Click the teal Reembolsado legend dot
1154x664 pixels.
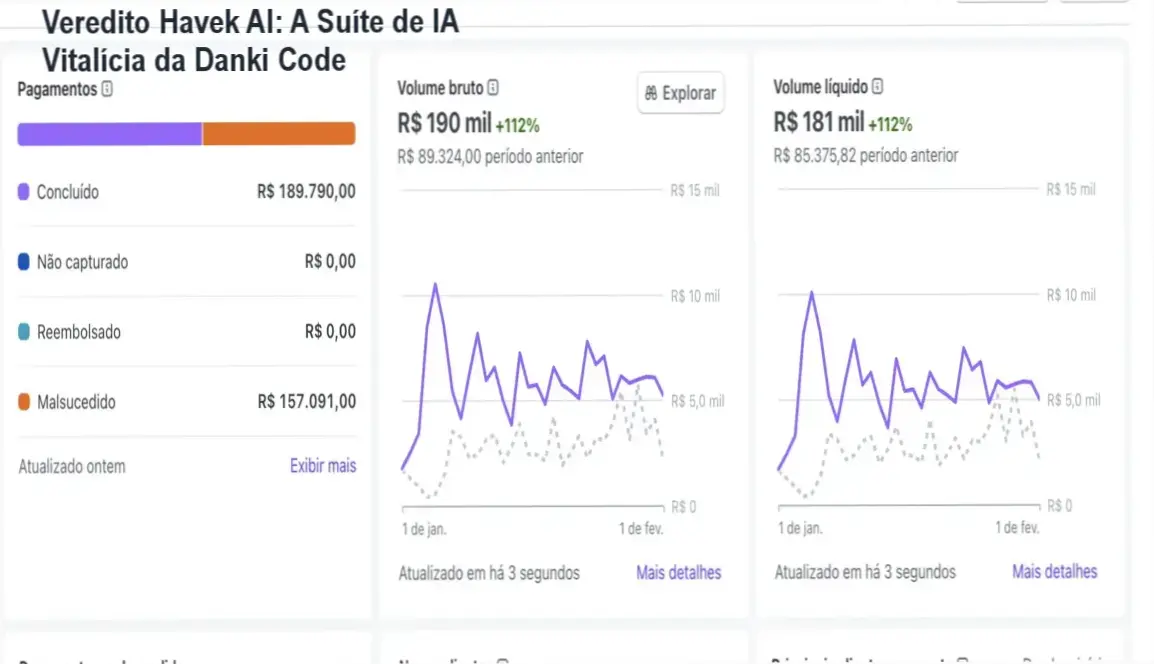(24, 331)
